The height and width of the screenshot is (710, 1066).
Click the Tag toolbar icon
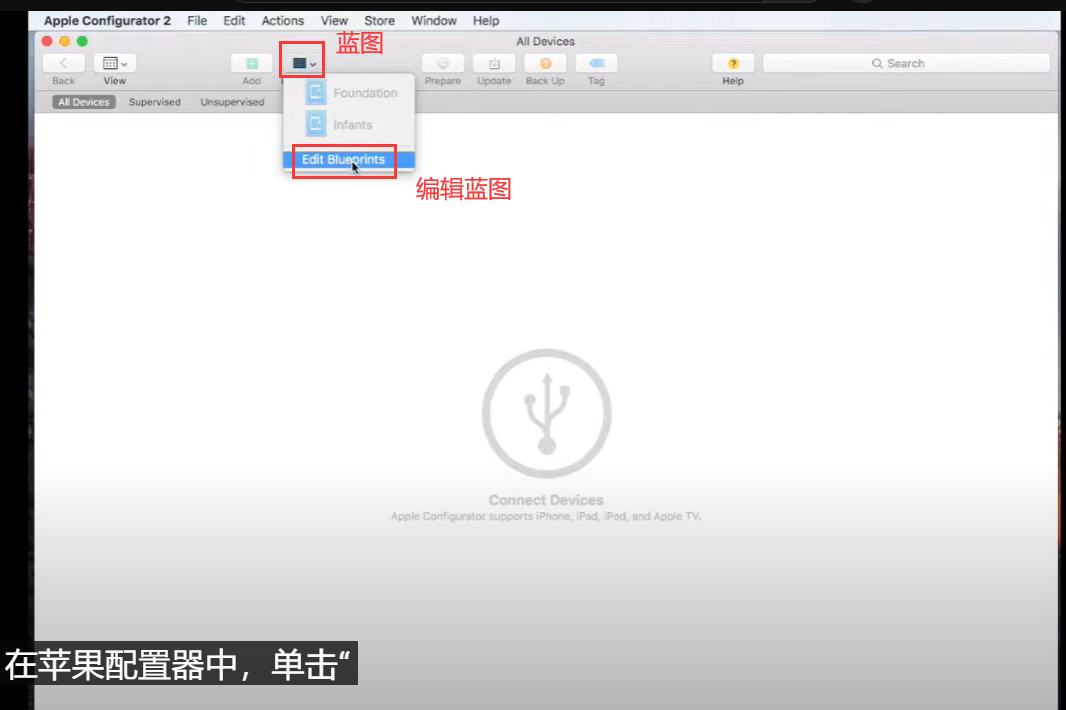tap(596, 63)
